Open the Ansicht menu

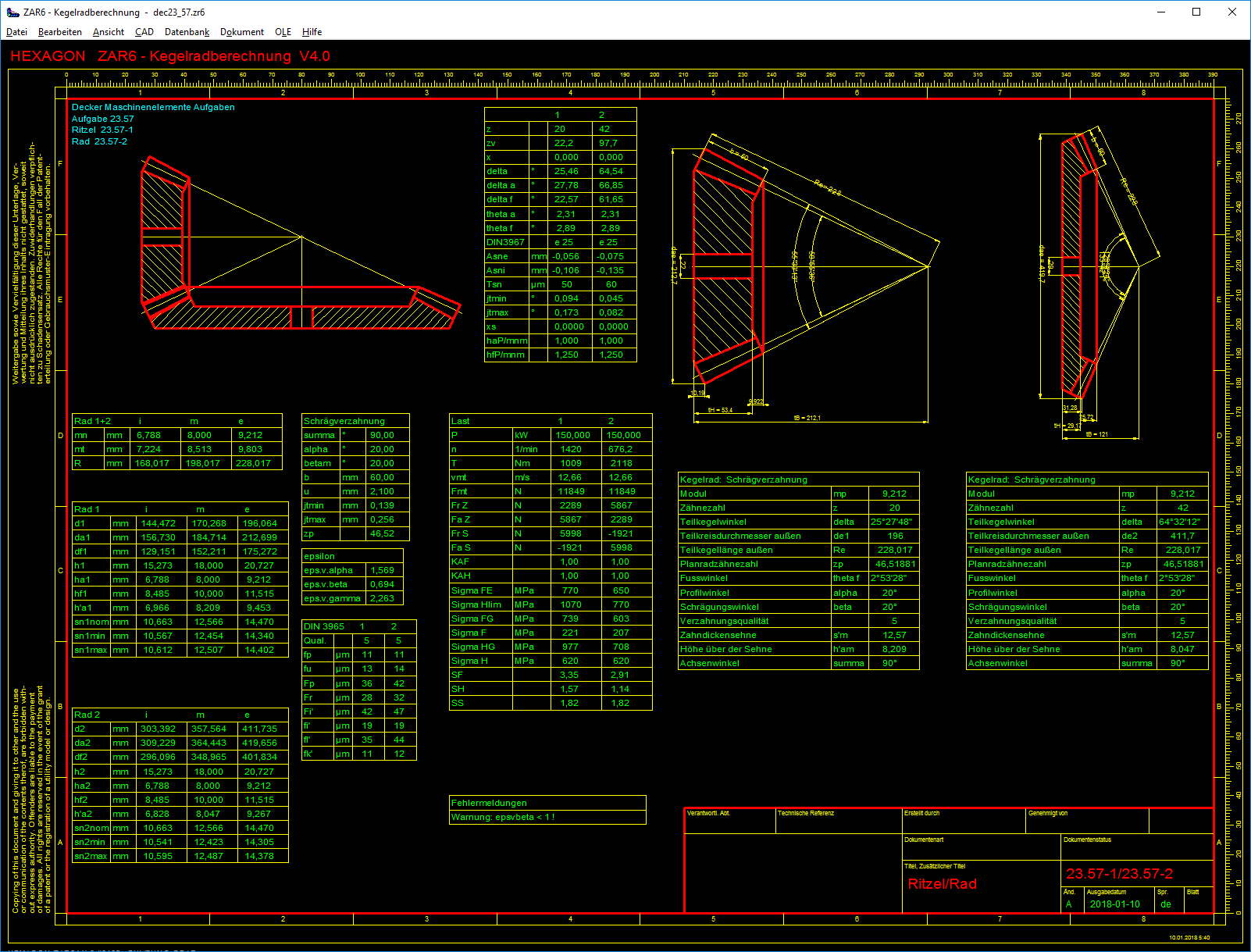coord(108,32)
